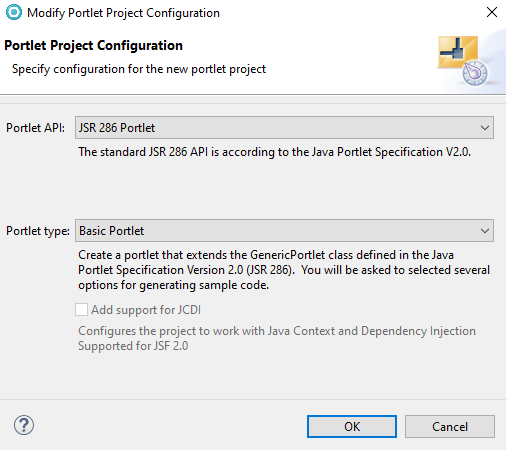Close the Modify Portlet Project Configuration dialog
The image size is (506, 450).
(492, 12)
